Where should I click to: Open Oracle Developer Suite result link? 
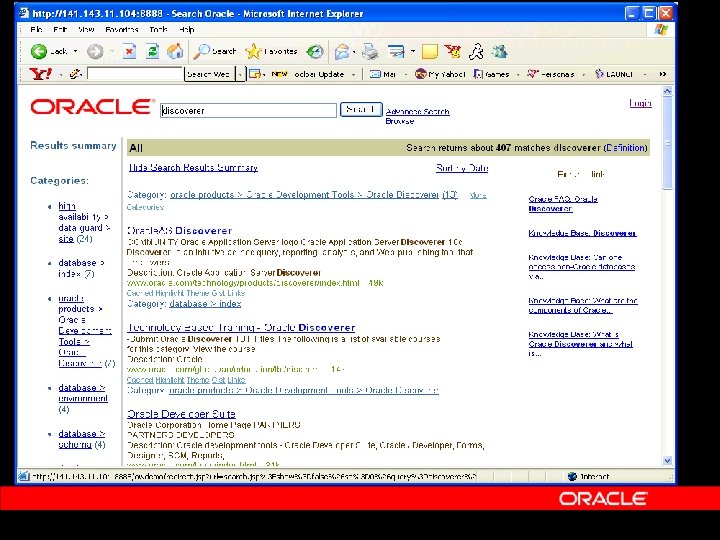click(181, 414)
